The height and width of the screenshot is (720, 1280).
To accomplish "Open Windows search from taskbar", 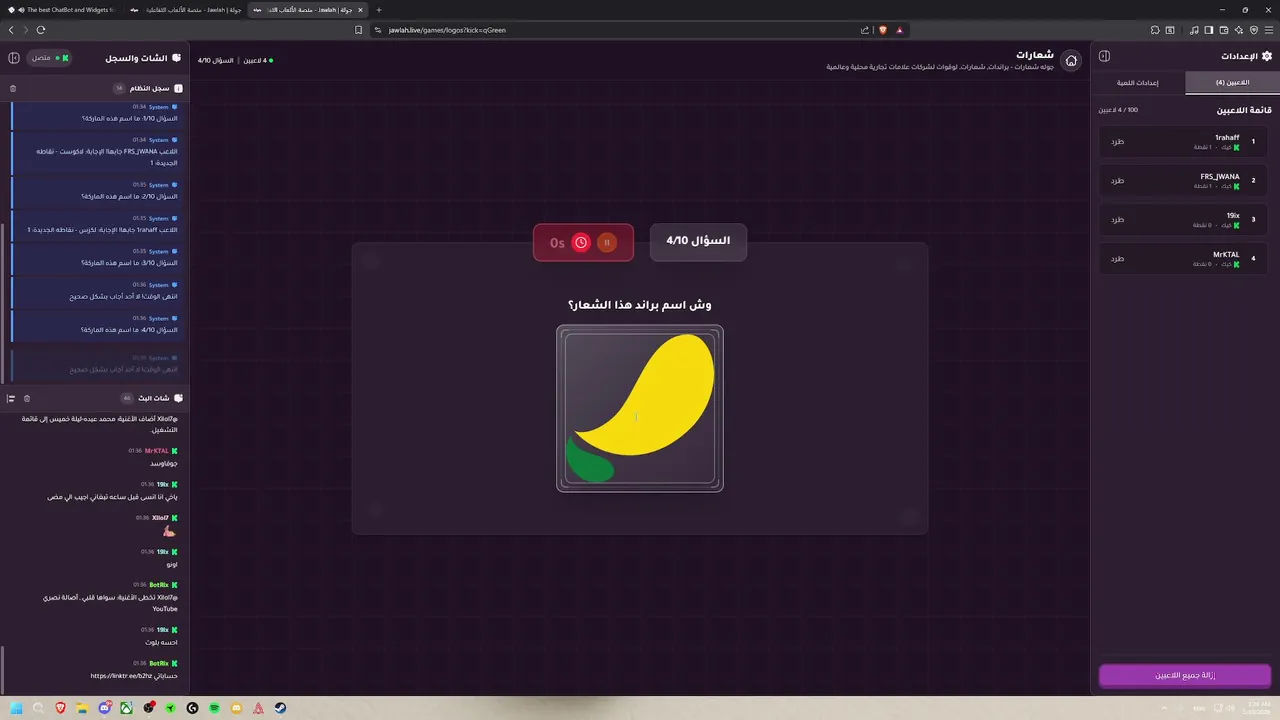I will 38,708.
